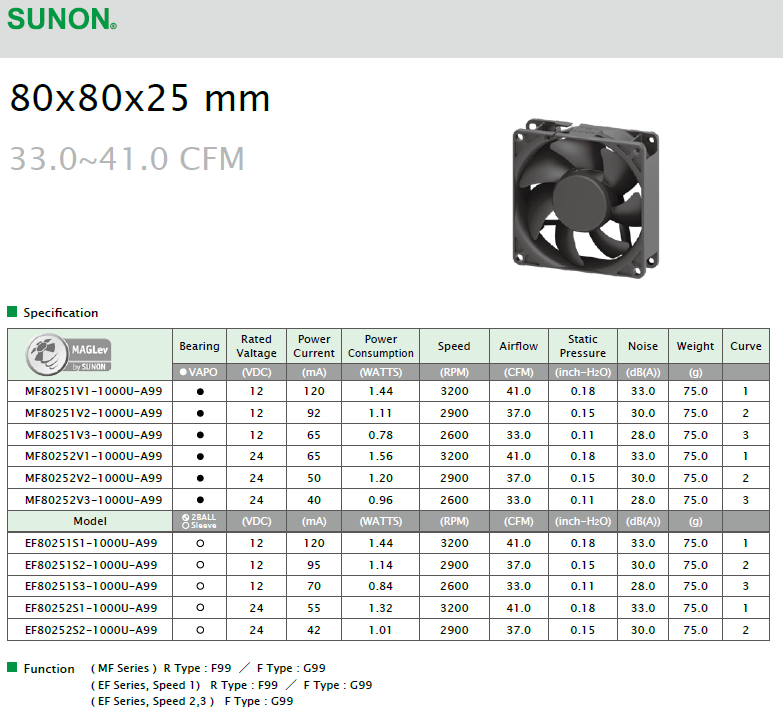Viewport: 783px width, 711px height.
Task: Click the green square beside Specification
Action: pos(12,312)
